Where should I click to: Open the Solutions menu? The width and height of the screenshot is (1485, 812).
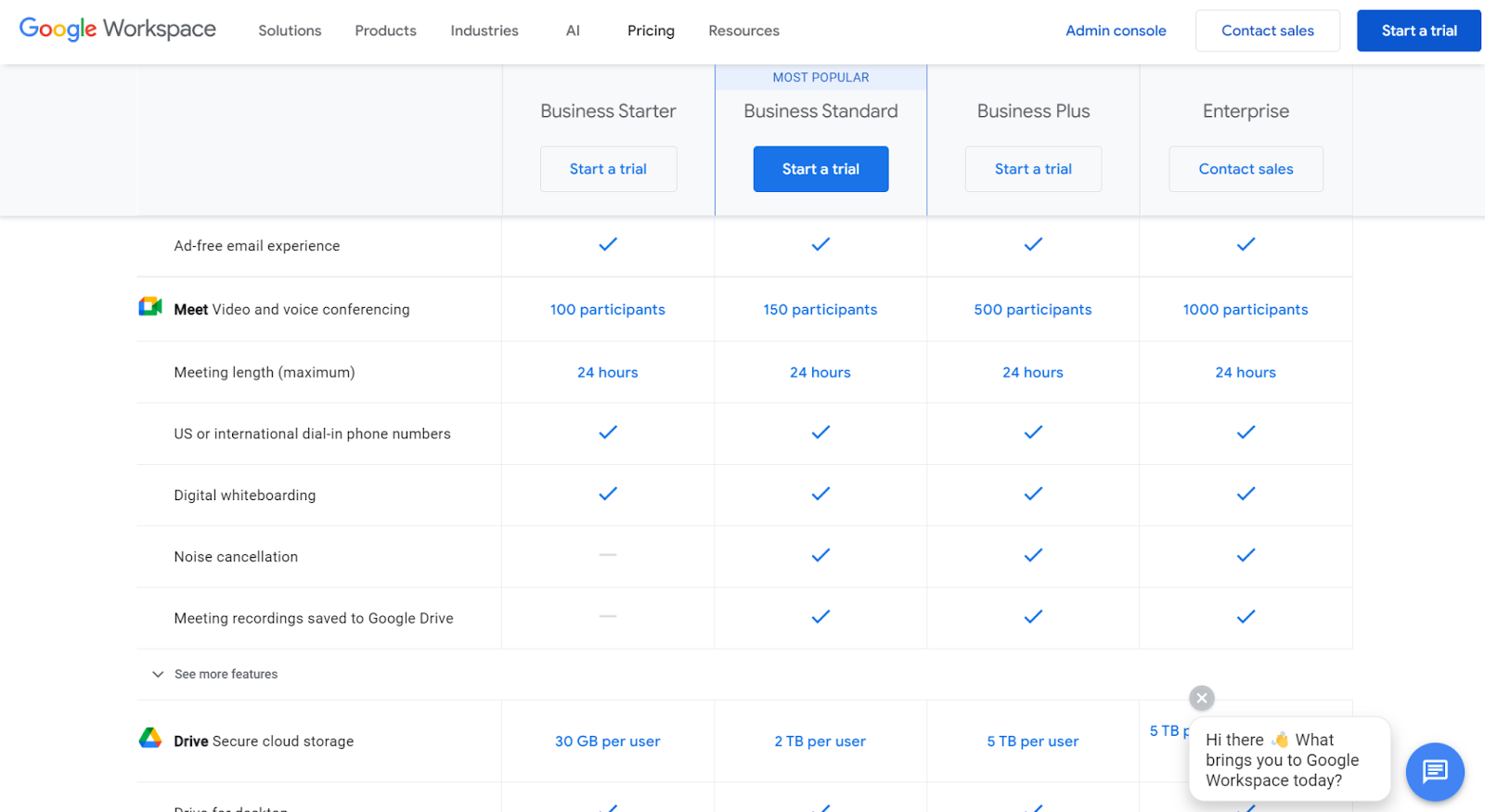point(290,31)
